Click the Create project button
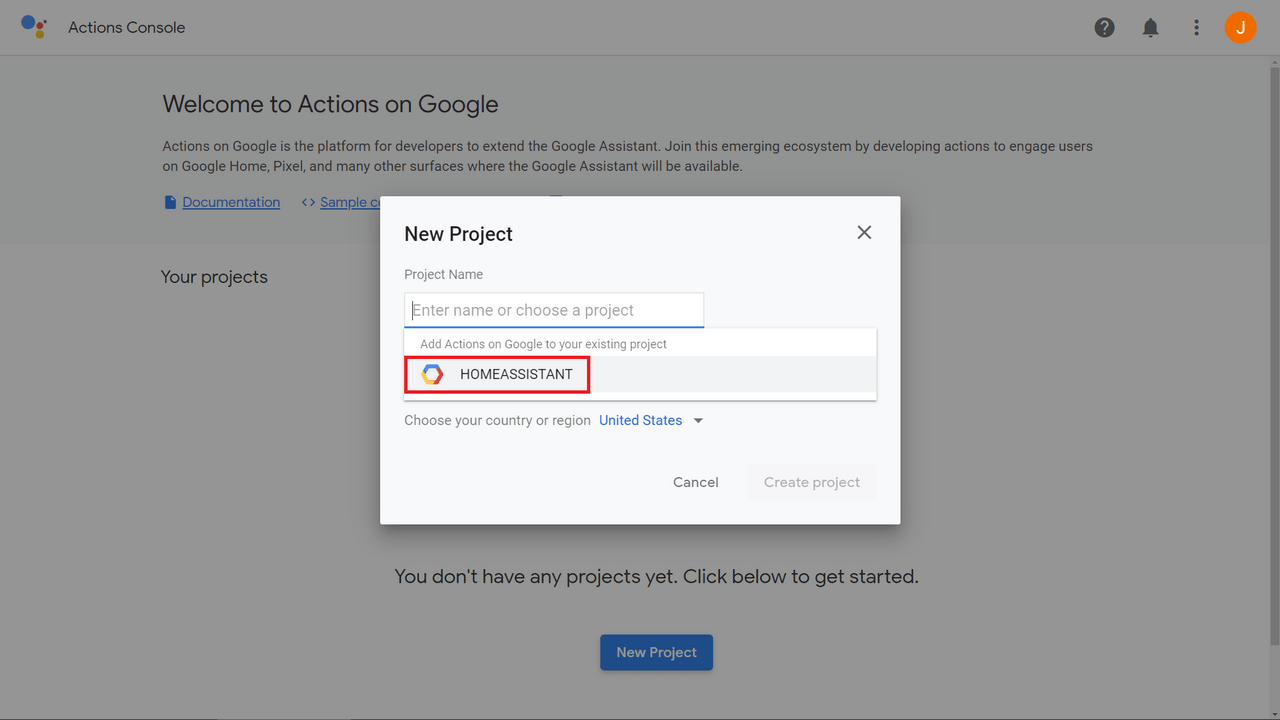The height and width of the screenshot is (720, 1280). pos(812,482)
